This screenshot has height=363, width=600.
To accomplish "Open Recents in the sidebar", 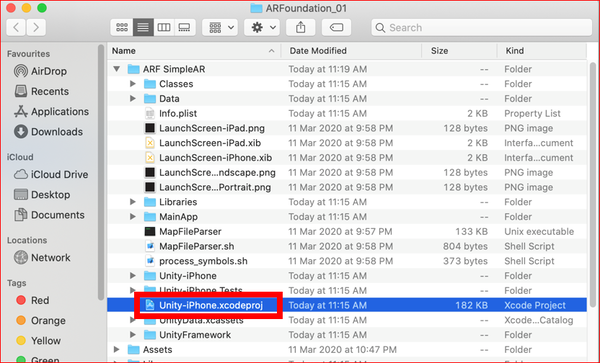I will 41,91.
